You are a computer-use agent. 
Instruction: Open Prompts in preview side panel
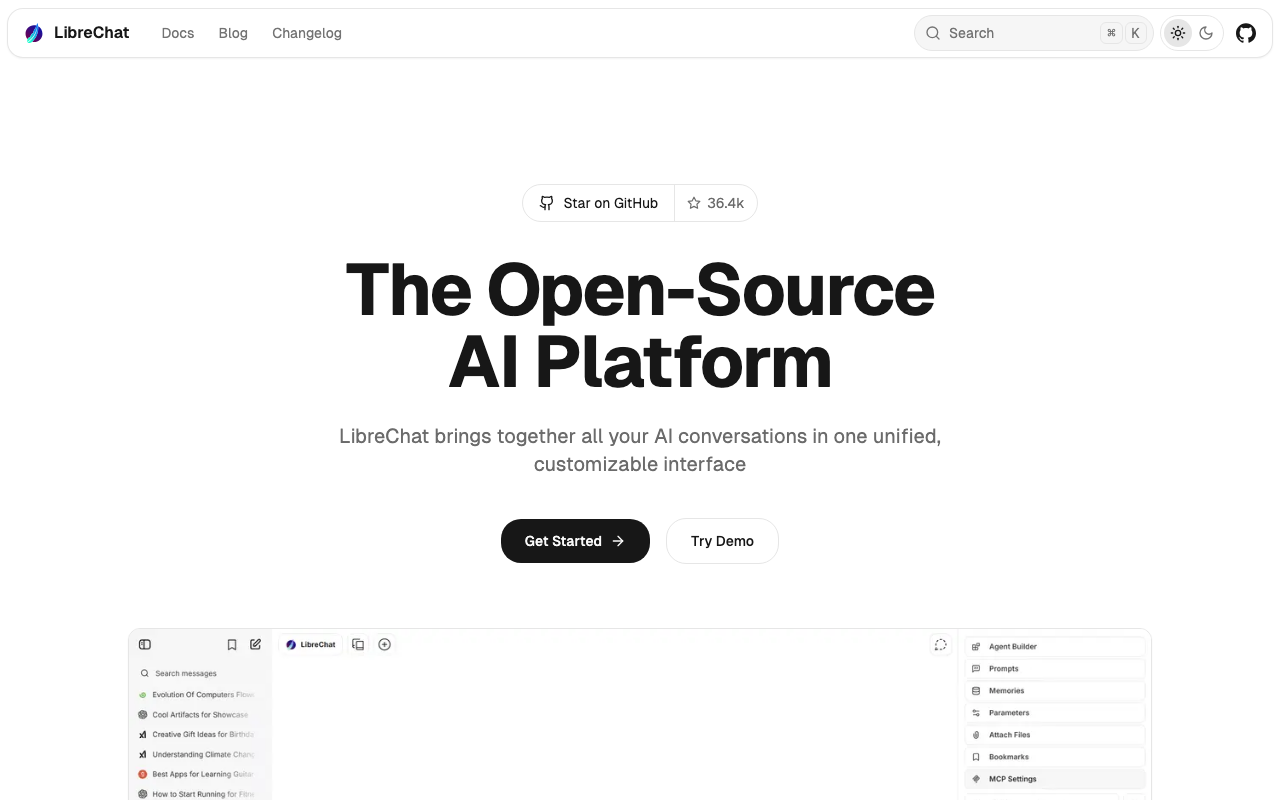1055,669
